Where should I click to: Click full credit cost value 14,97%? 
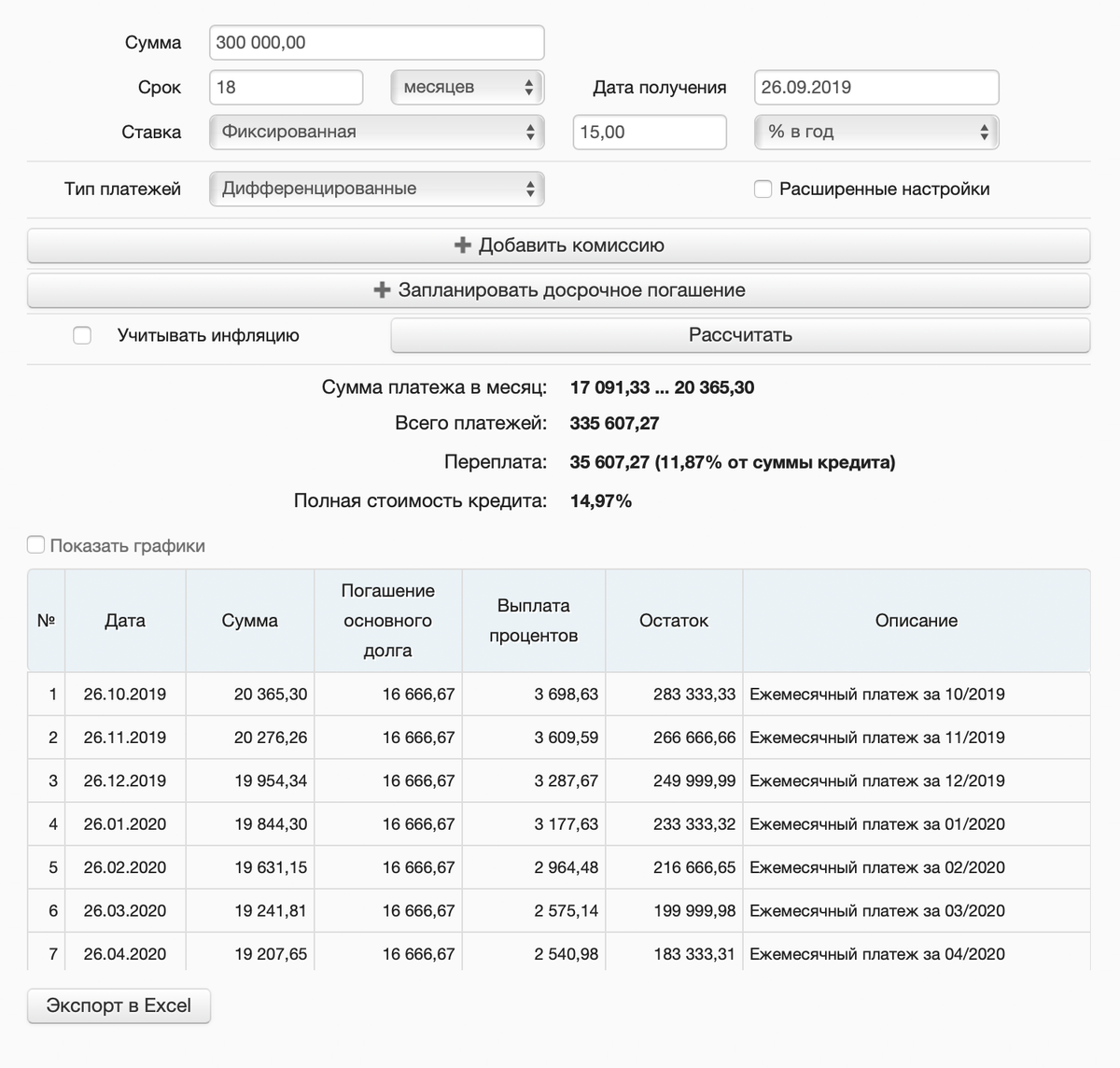tap(601, 501)
